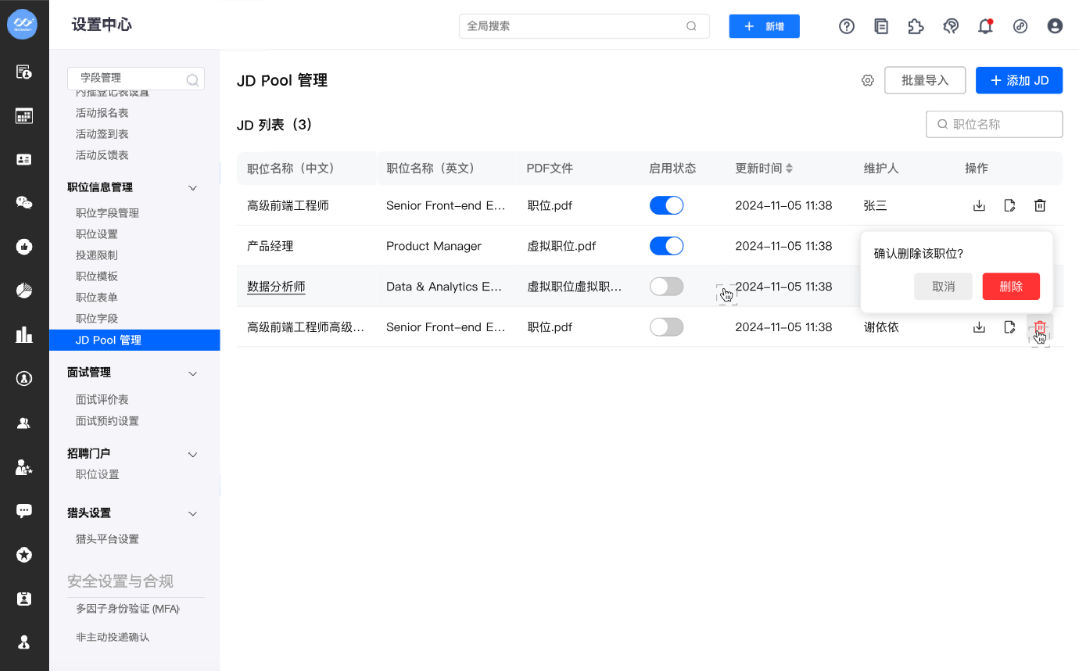
Task: Open the ID card sidebar icon
Action: coord(24,159)
